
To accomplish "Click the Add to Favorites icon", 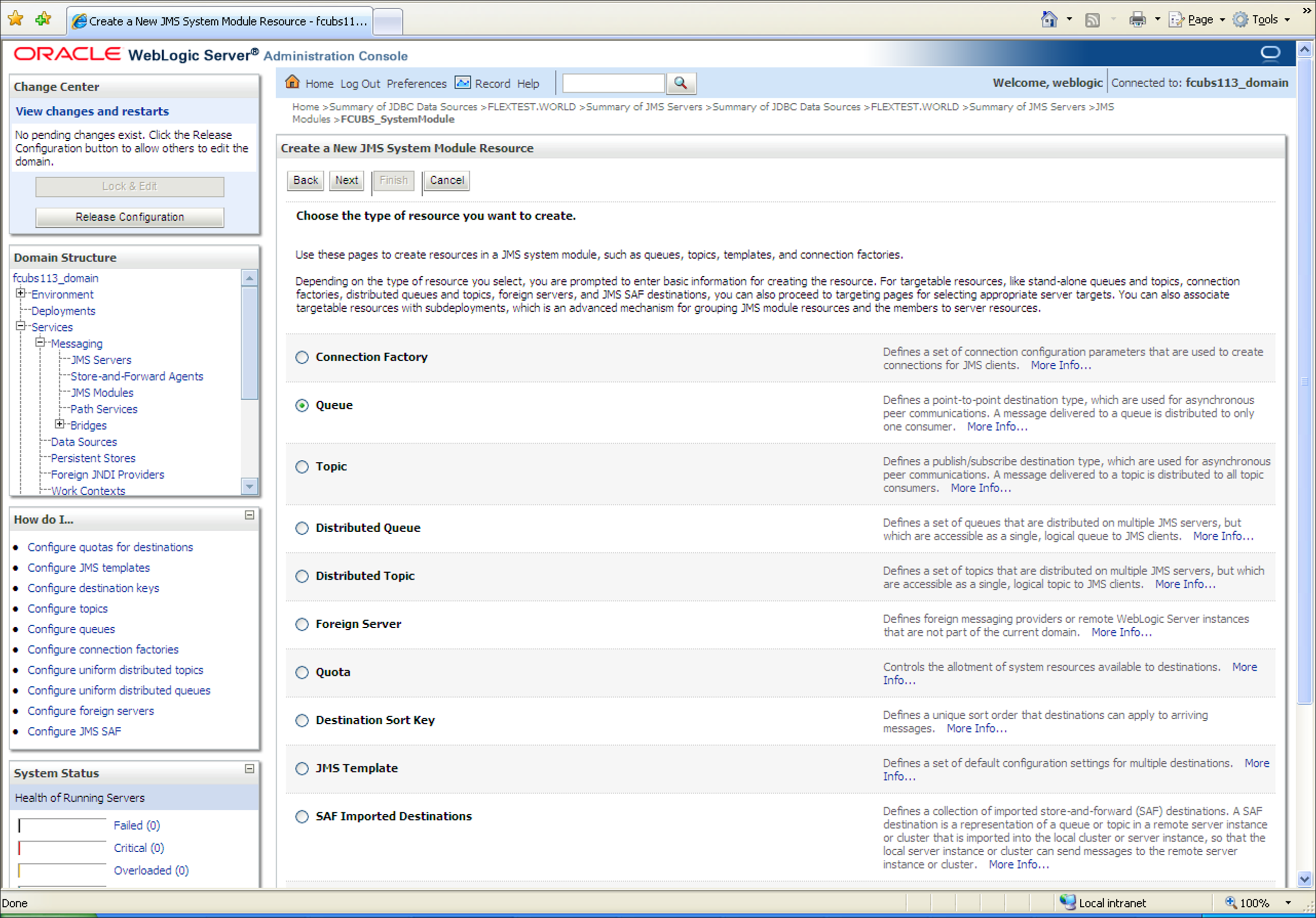I will [43, 20].
